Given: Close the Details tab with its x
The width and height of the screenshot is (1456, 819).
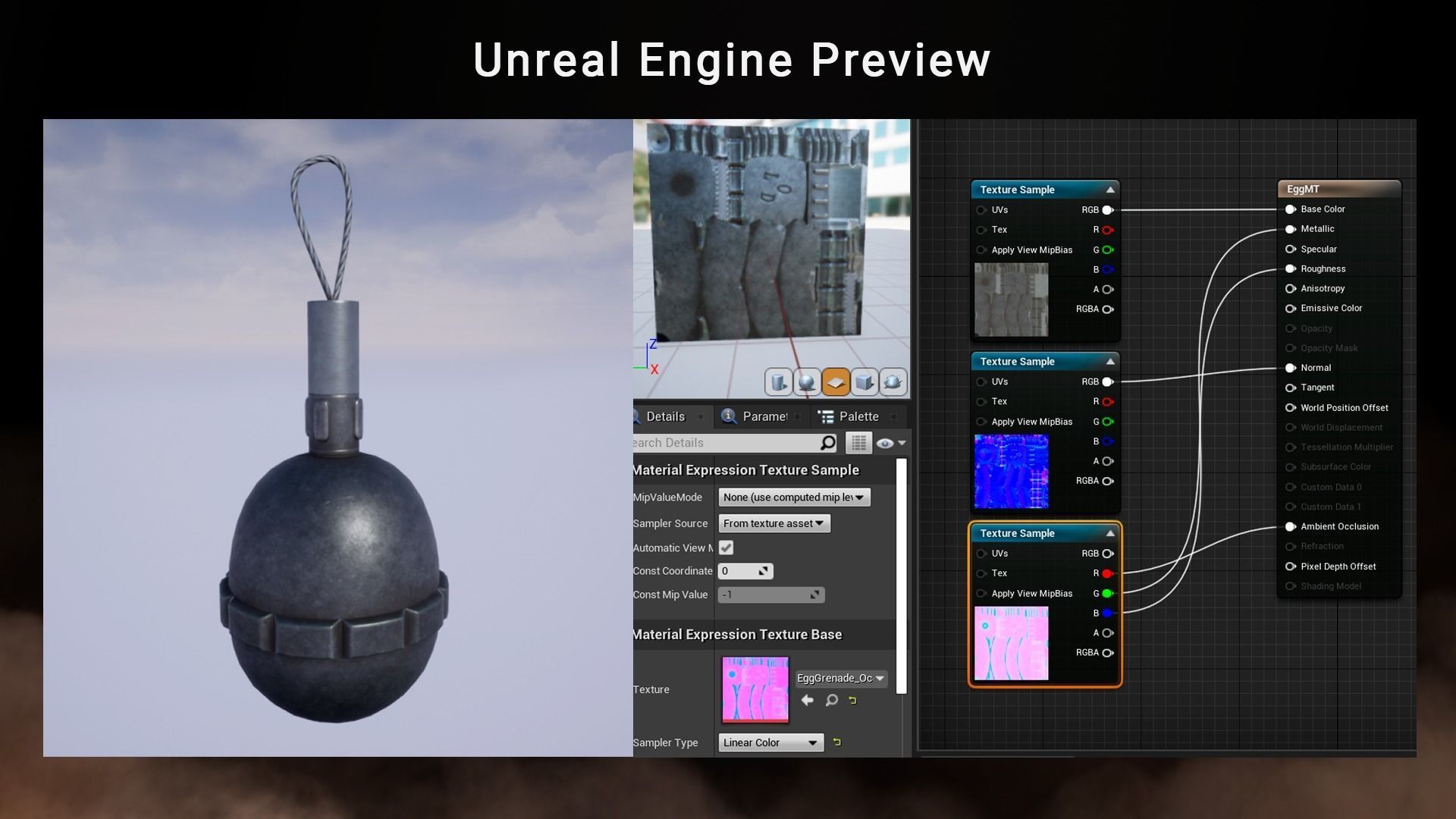Looking at the screenshot, I should [700, 417].
